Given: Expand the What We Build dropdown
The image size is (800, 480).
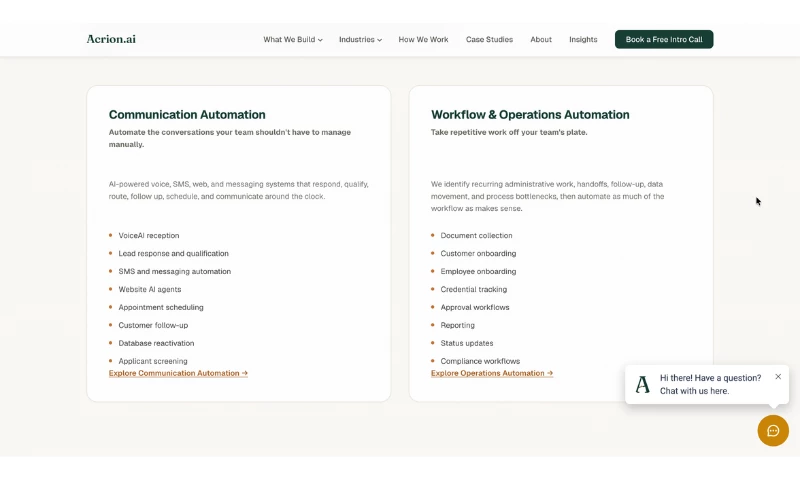Looking at the screenshot, I should click(293, 39).
